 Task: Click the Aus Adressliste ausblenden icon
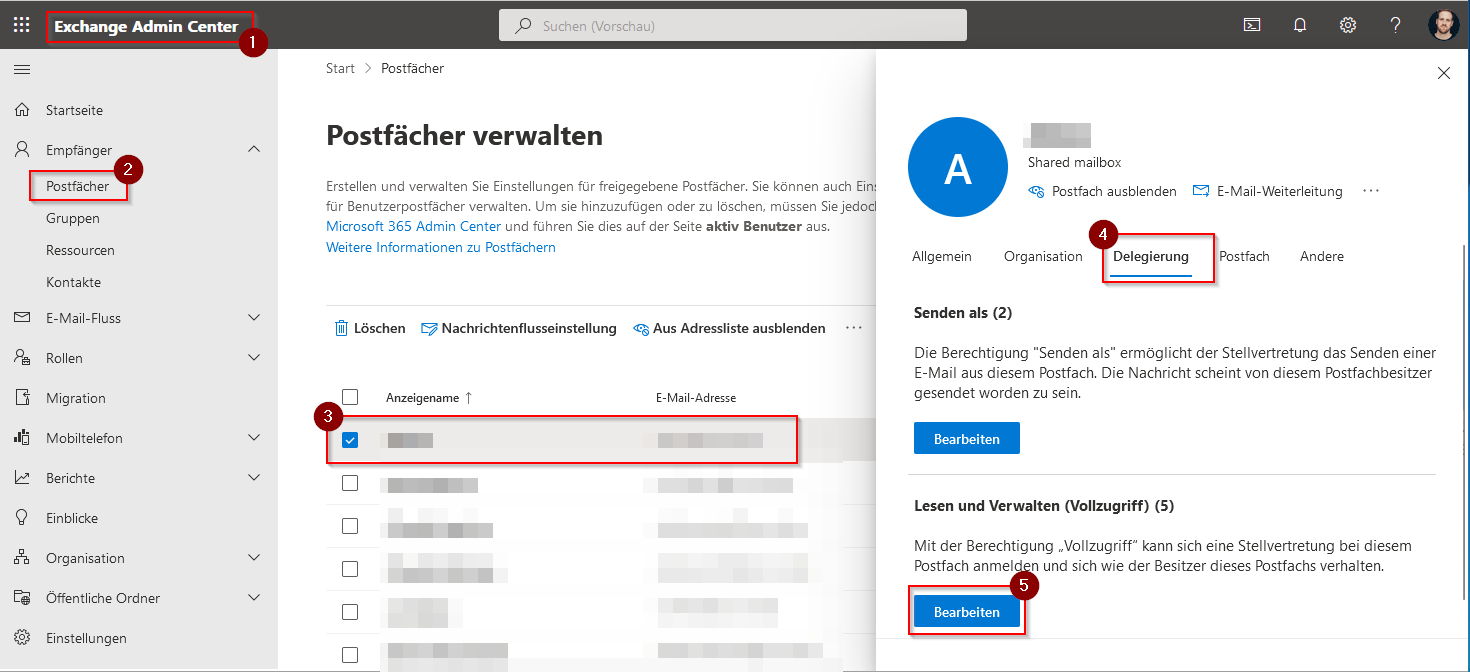pyautogui.click(x=641, y=328)
